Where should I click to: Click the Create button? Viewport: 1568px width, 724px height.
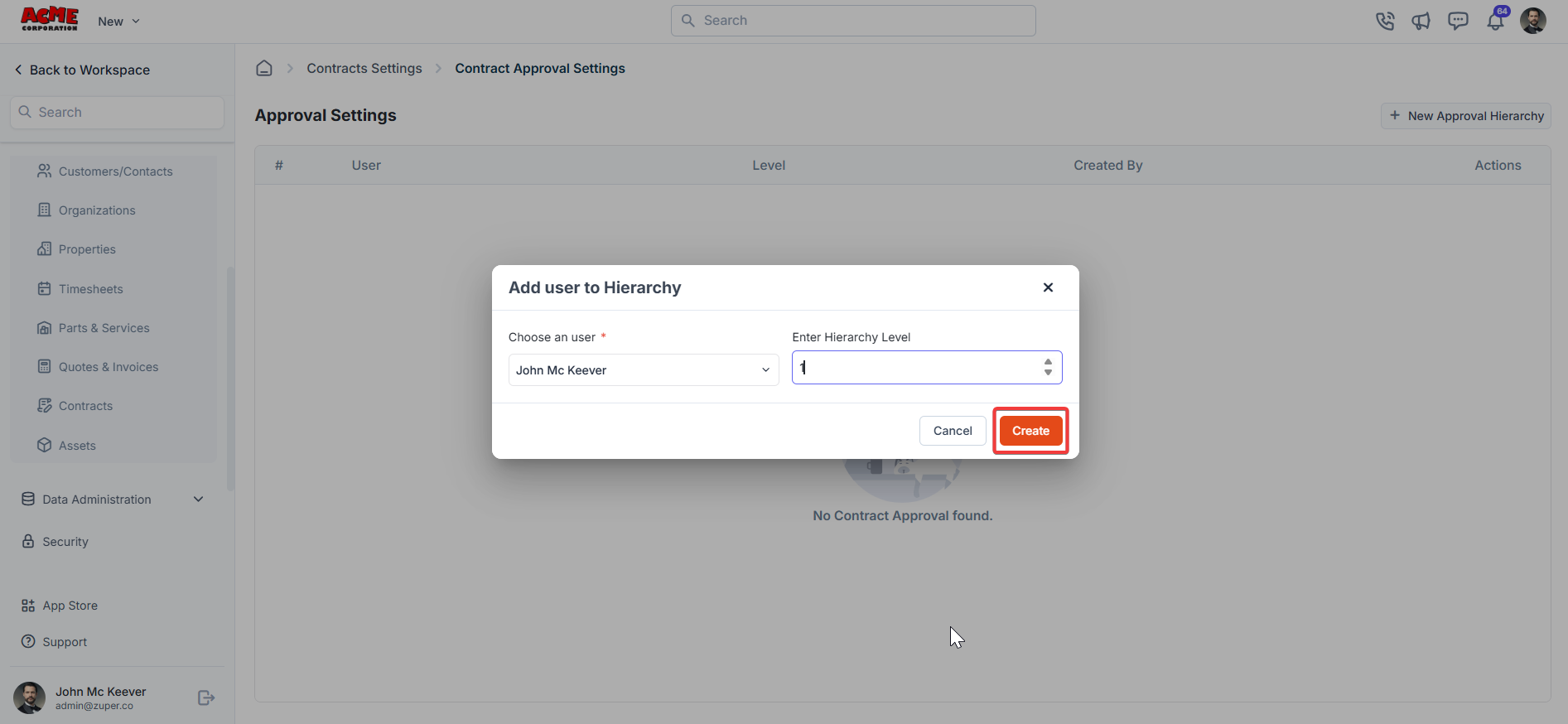pyautogui.click(x=1030, y=431)
